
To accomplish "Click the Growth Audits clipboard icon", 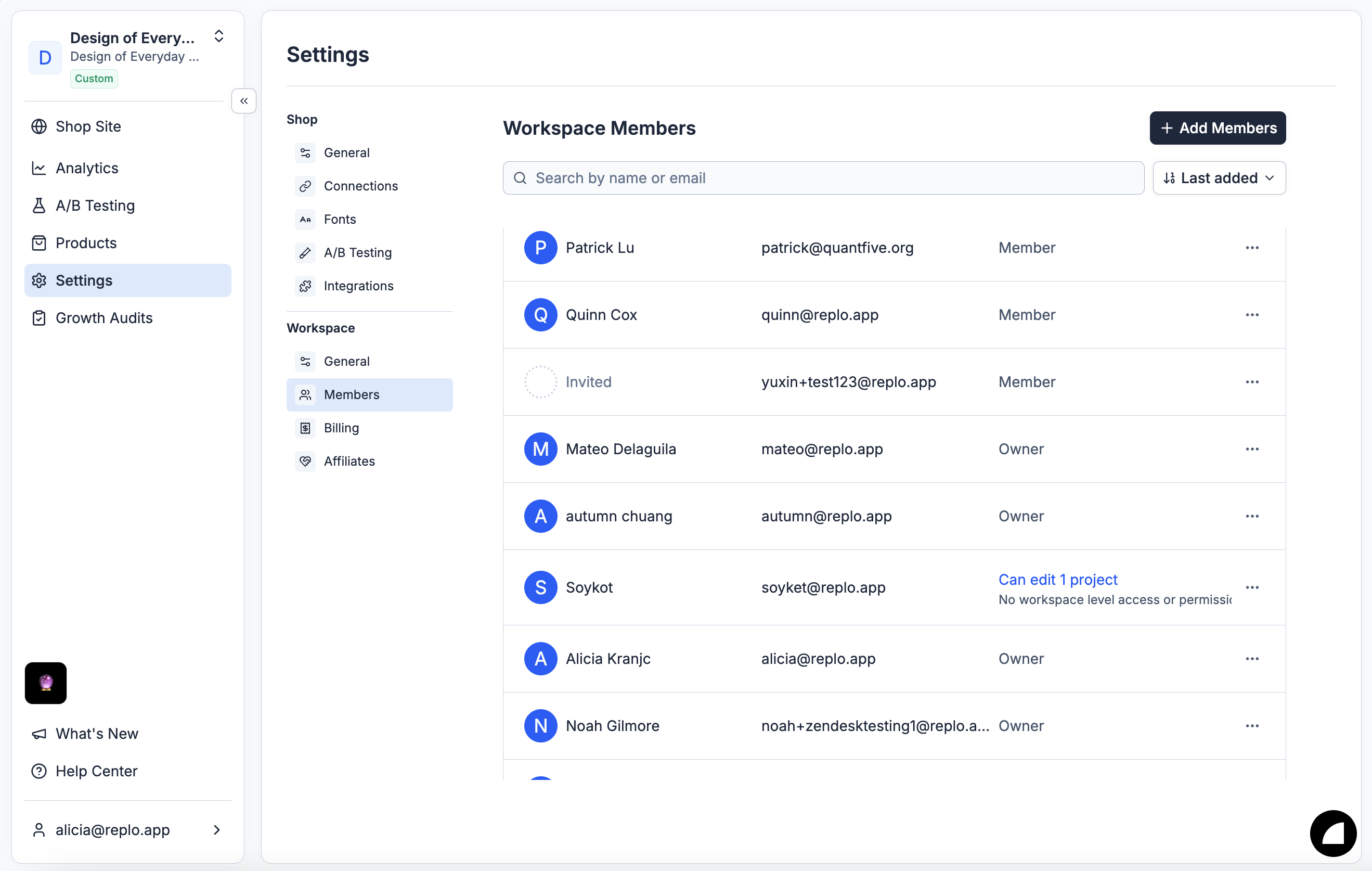I will point(38,317).
